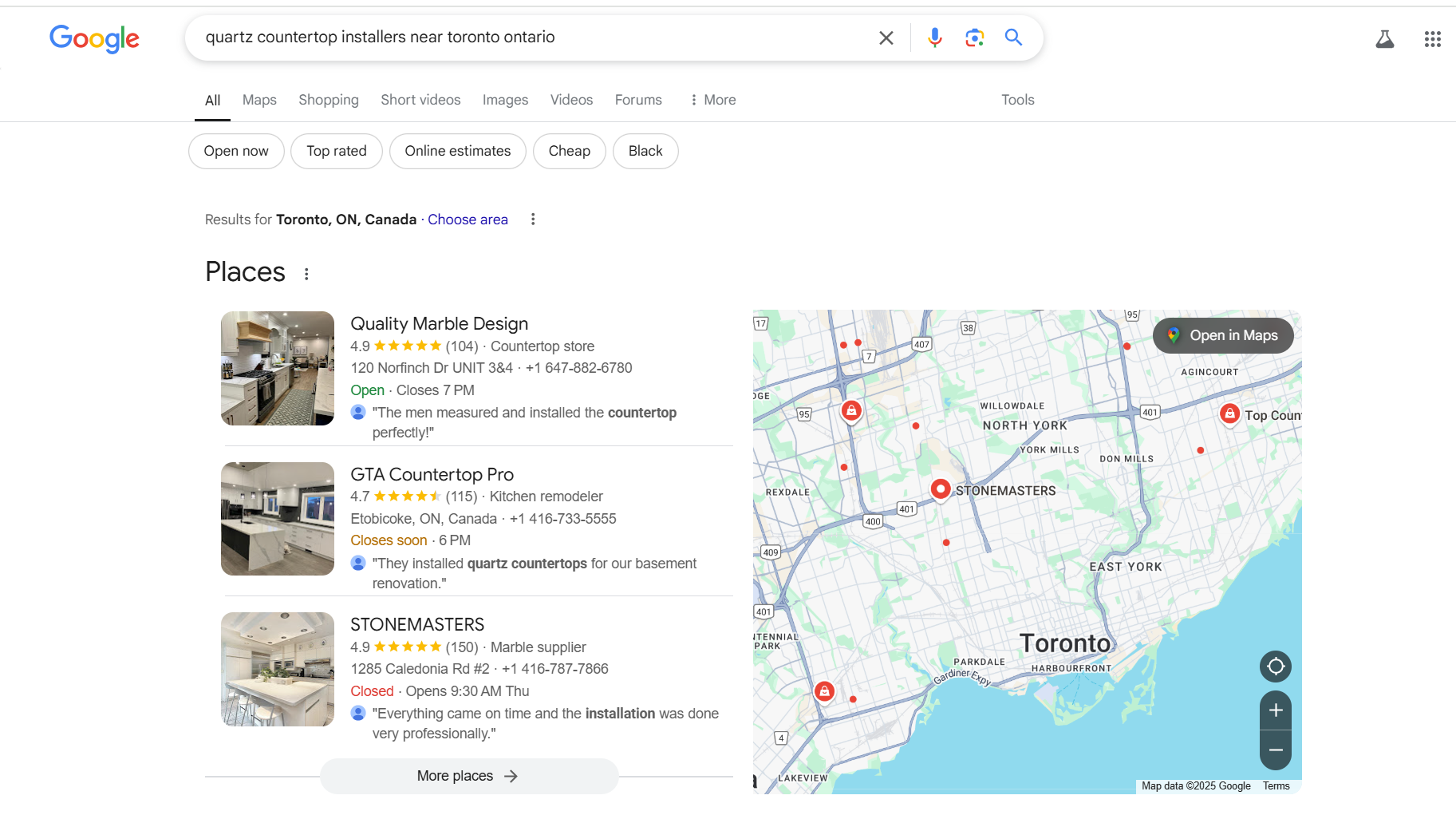This screenshot has width=1456, height=815.
Task: Expand the More search categories menu
Action: (x=713, y=100)
